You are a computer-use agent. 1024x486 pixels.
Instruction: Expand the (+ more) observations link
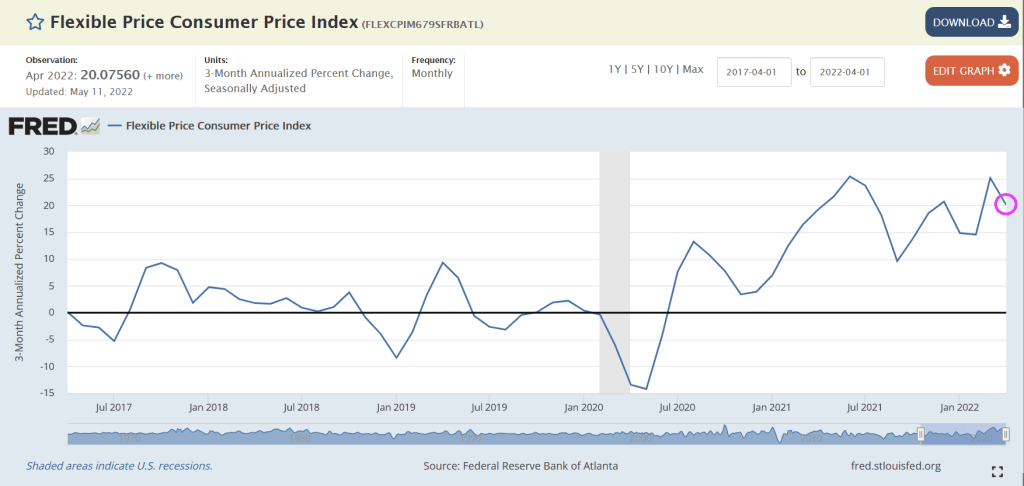pyautogui.click(x=166, y=76)
